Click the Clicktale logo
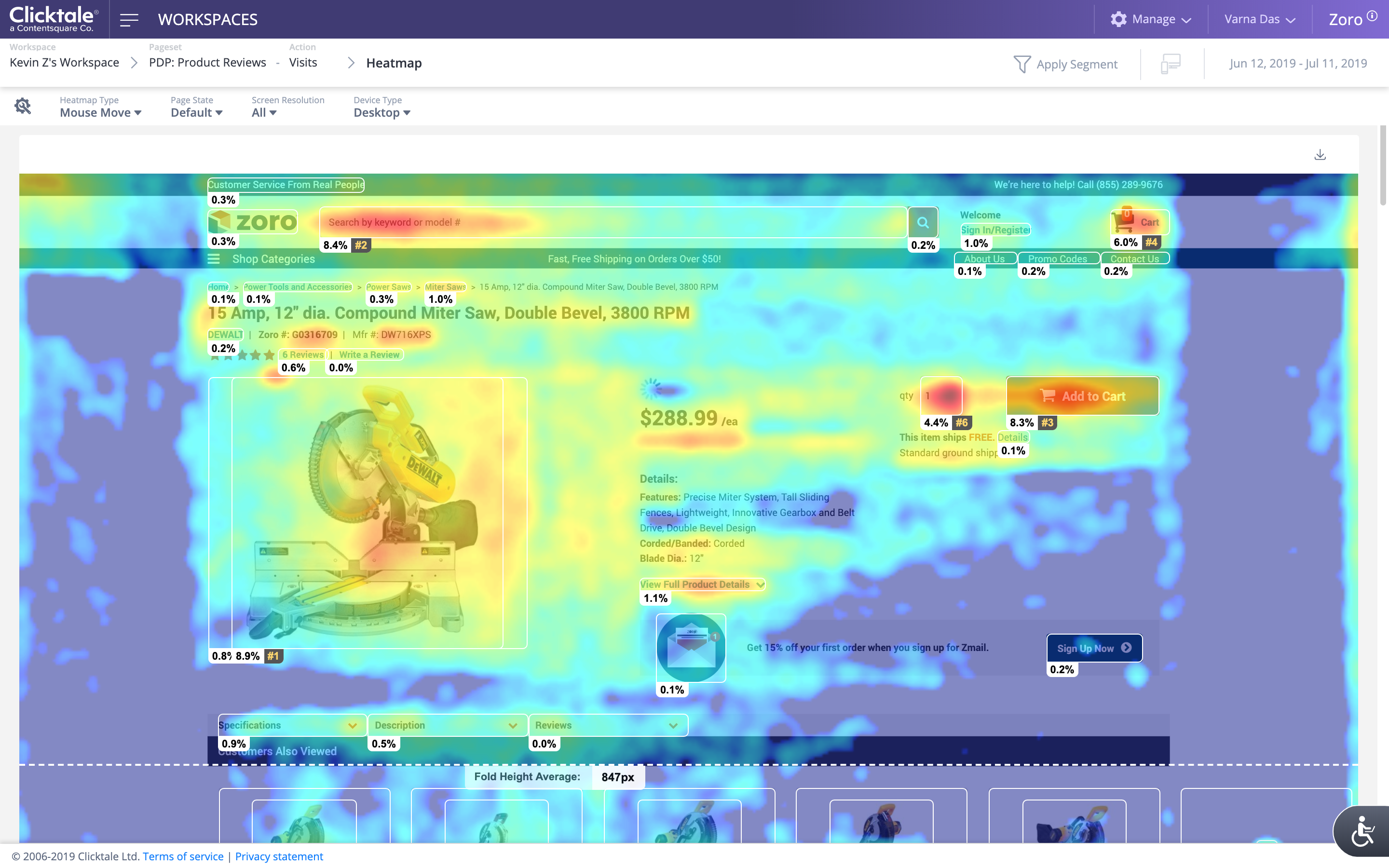1389x868 pixels. point(54,19)
